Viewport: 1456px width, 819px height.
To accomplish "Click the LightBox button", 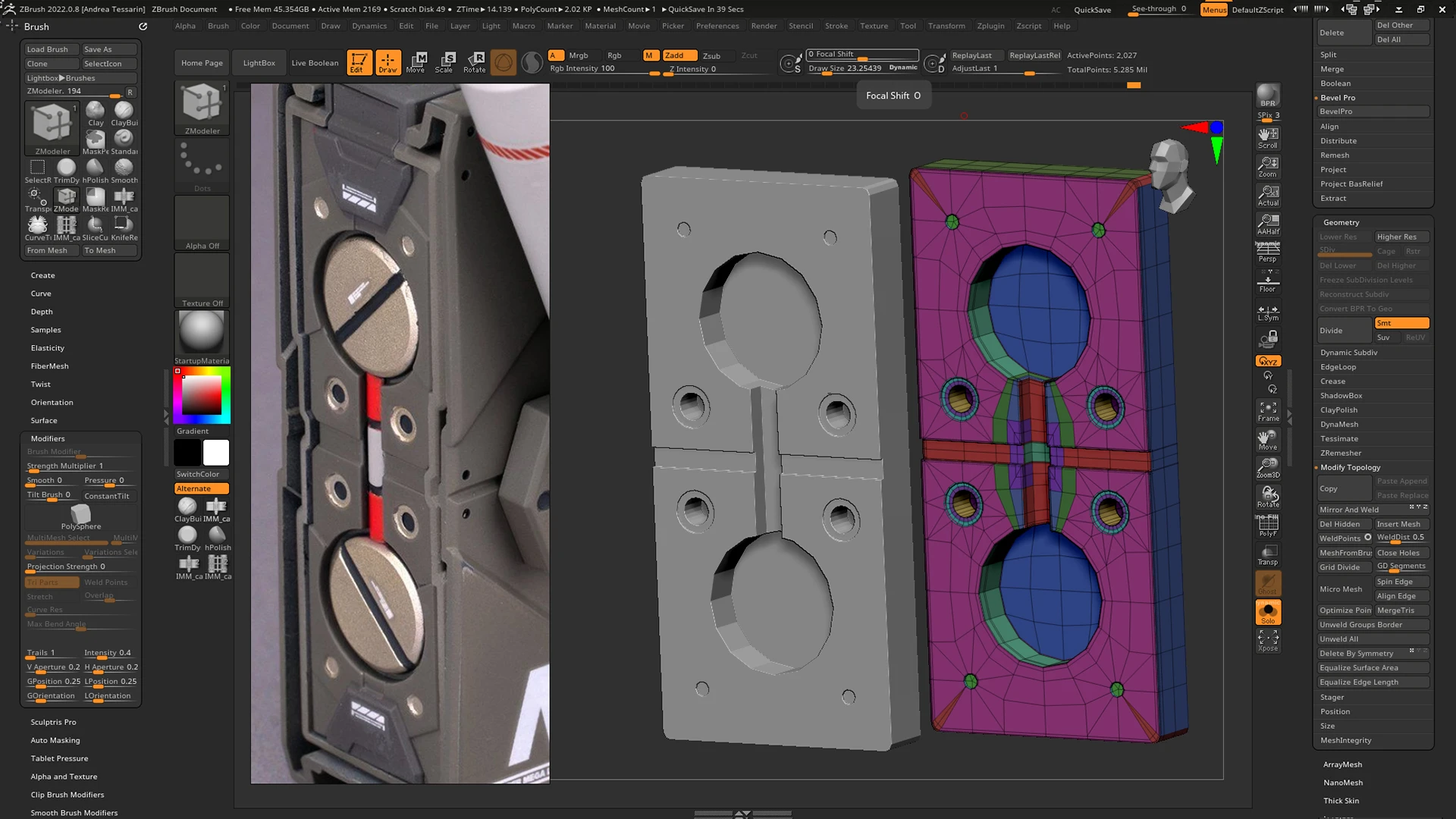I will click(x=259, y=63).
